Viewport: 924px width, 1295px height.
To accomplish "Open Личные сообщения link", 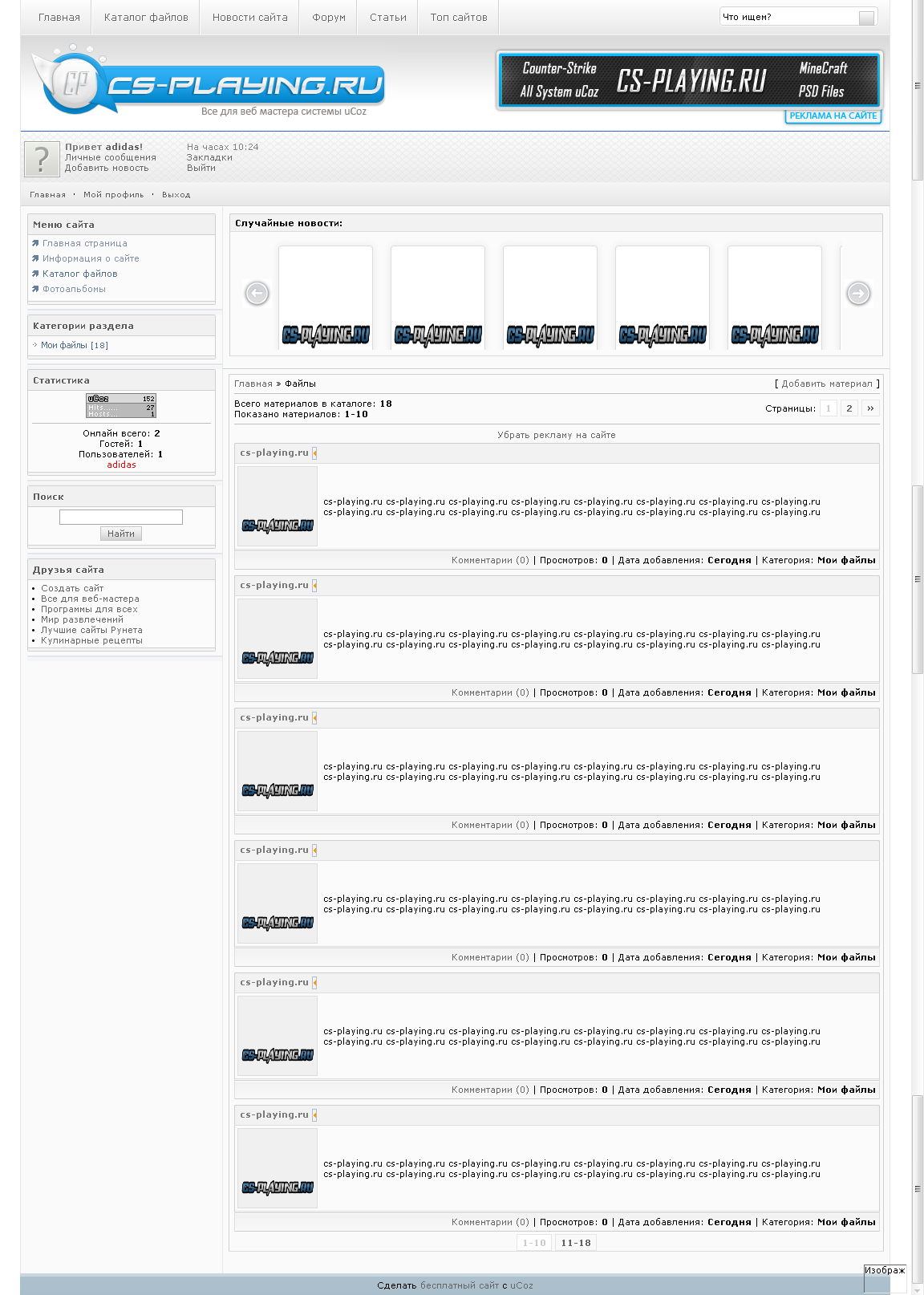I will click(111, 157).
